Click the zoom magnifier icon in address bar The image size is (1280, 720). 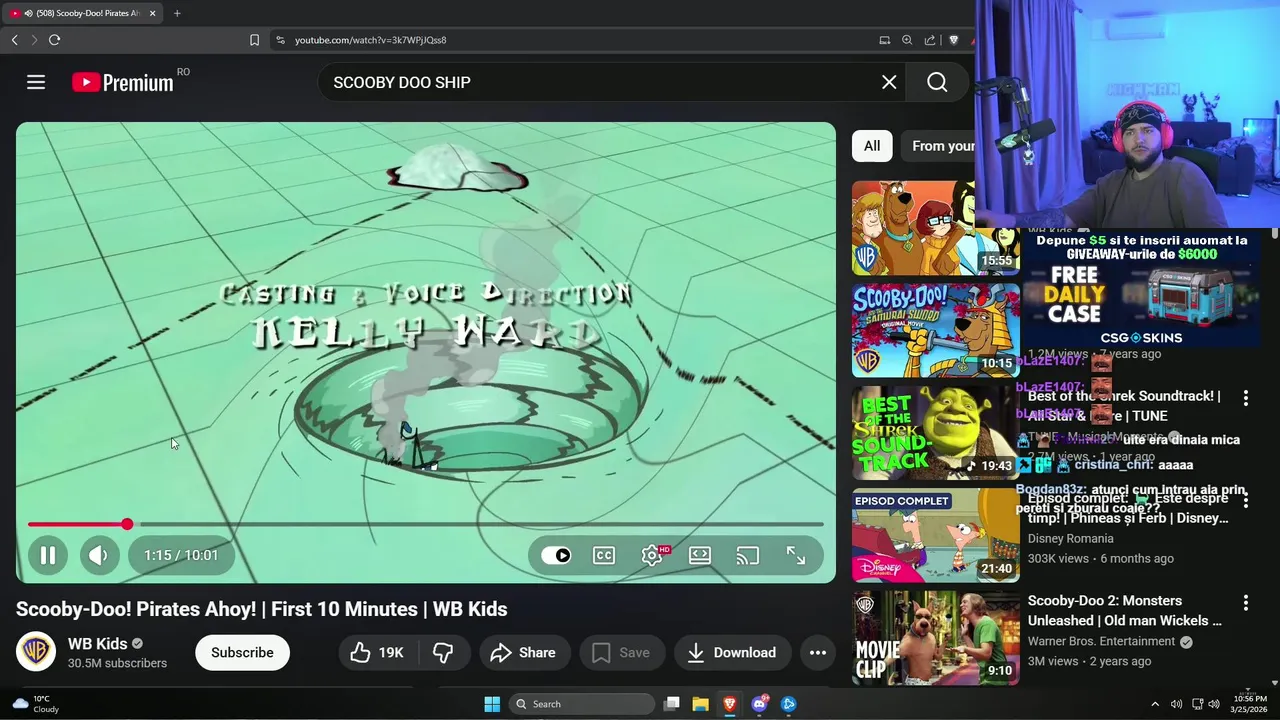click(907, 40)
